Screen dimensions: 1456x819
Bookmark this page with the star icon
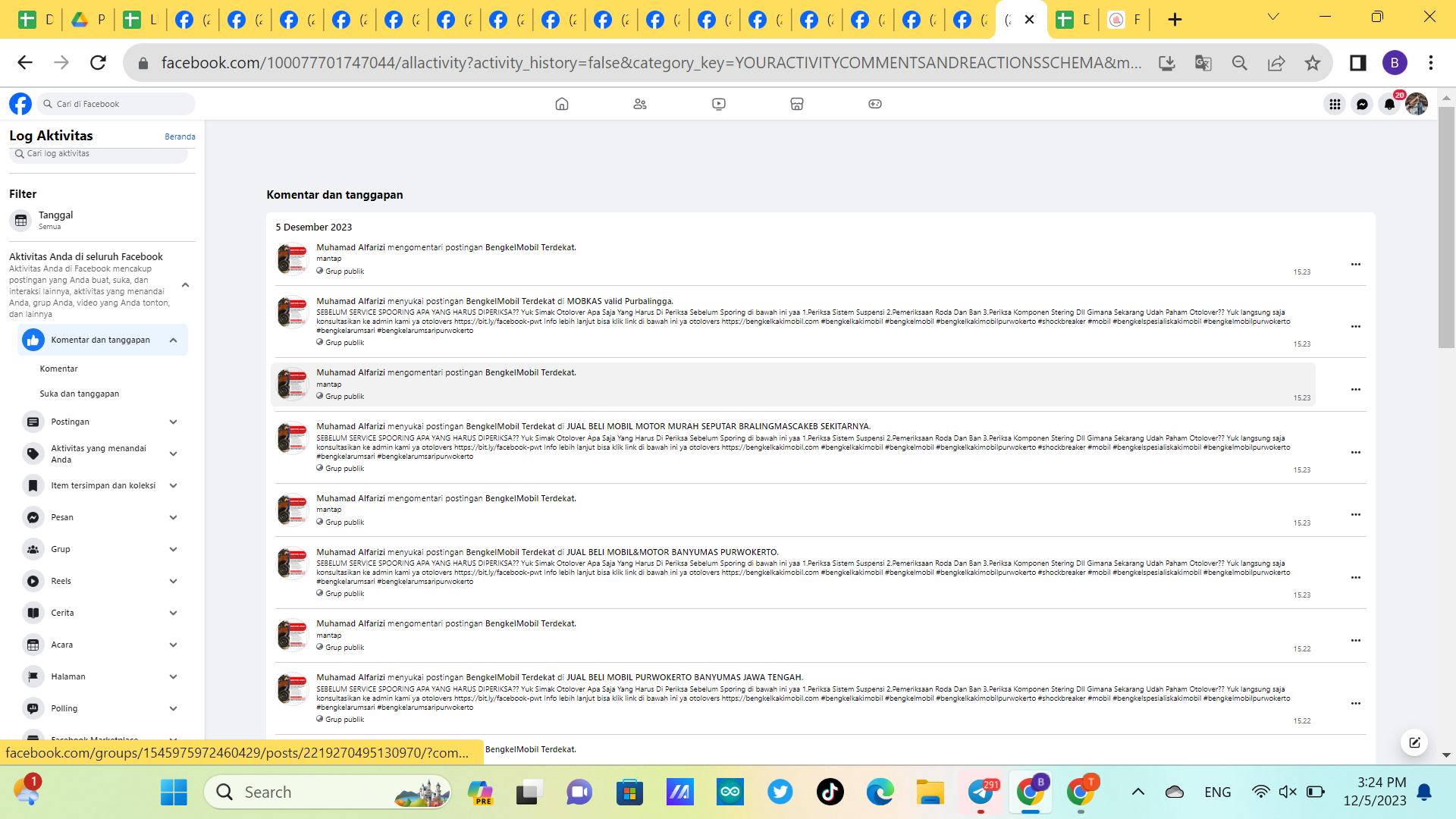[1313, 63]
